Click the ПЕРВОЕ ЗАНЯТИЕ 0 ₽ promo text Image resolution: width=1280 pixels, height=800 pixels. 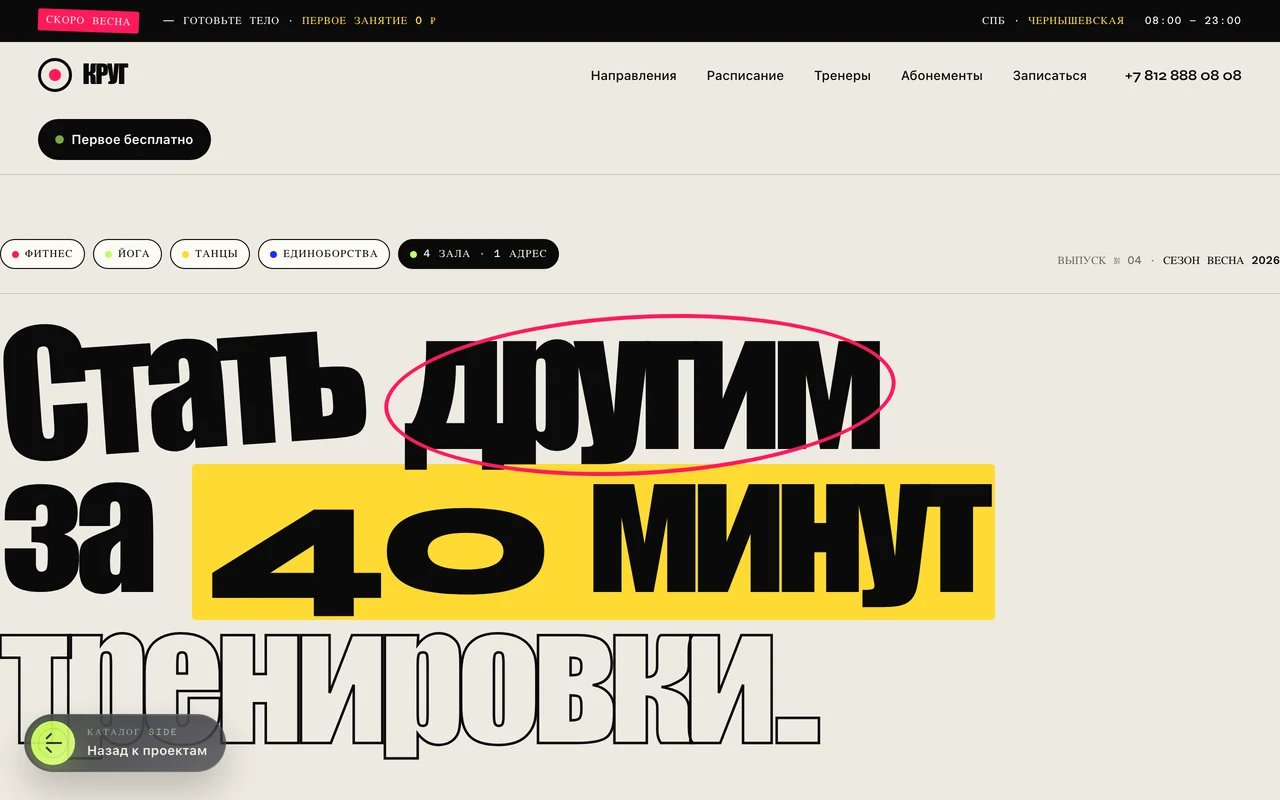pyautogui.click(x=369, y=21)
